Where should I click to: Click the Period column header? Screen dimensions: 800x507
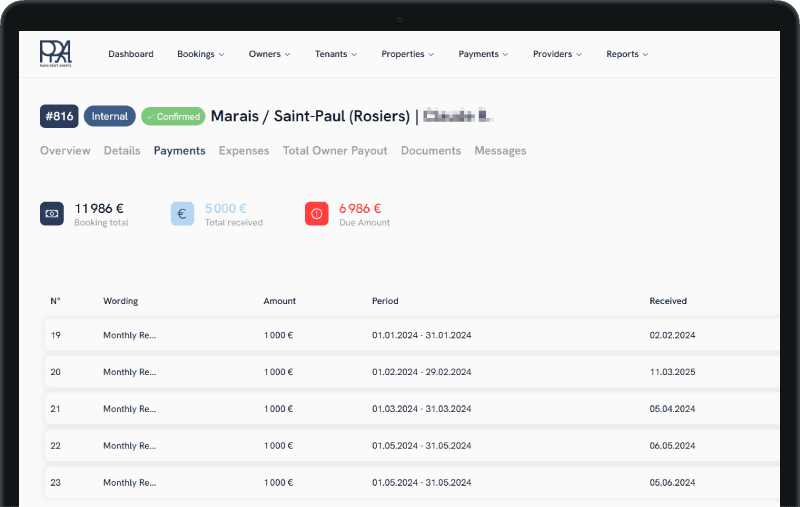[x=385, y=301]
